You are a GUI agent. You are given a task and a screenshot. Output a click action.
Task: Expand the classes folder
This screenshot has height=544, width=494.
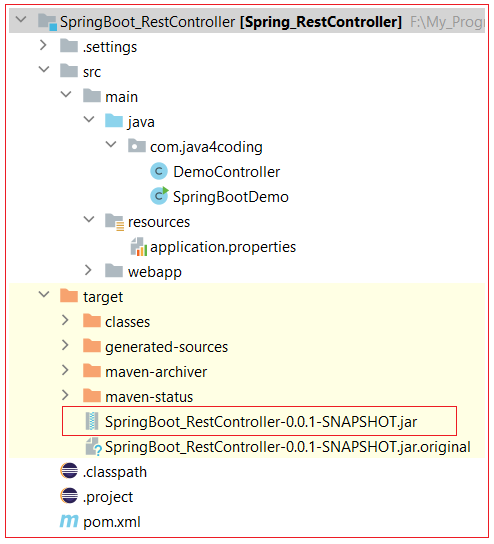tap(65, 320)
